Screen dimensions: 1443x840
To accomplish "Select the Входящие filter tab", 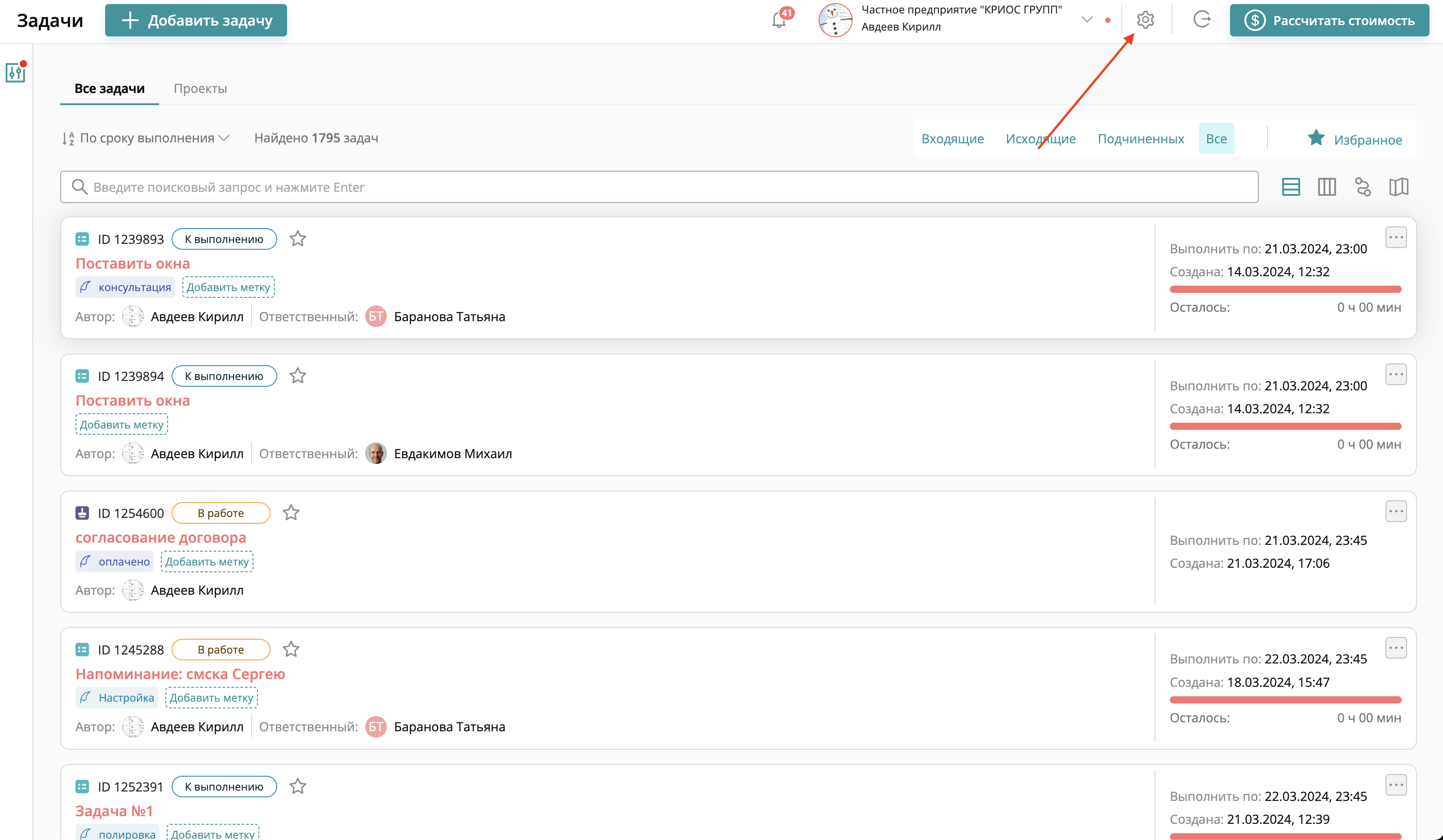I will click(952, 138).
